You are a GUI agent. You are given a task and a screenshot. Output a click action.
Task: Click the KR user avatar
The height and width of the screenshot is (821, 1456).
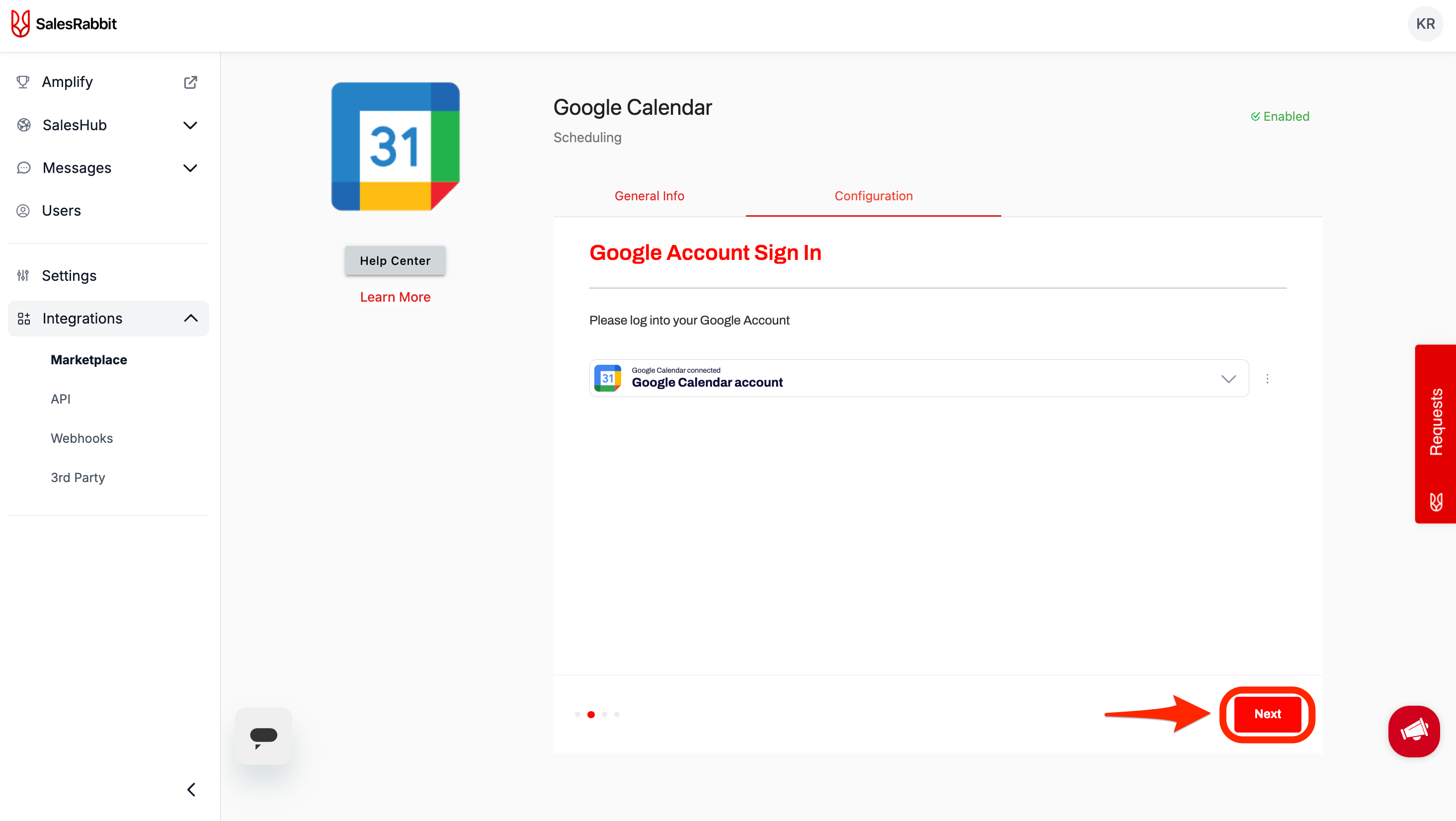1425,24
